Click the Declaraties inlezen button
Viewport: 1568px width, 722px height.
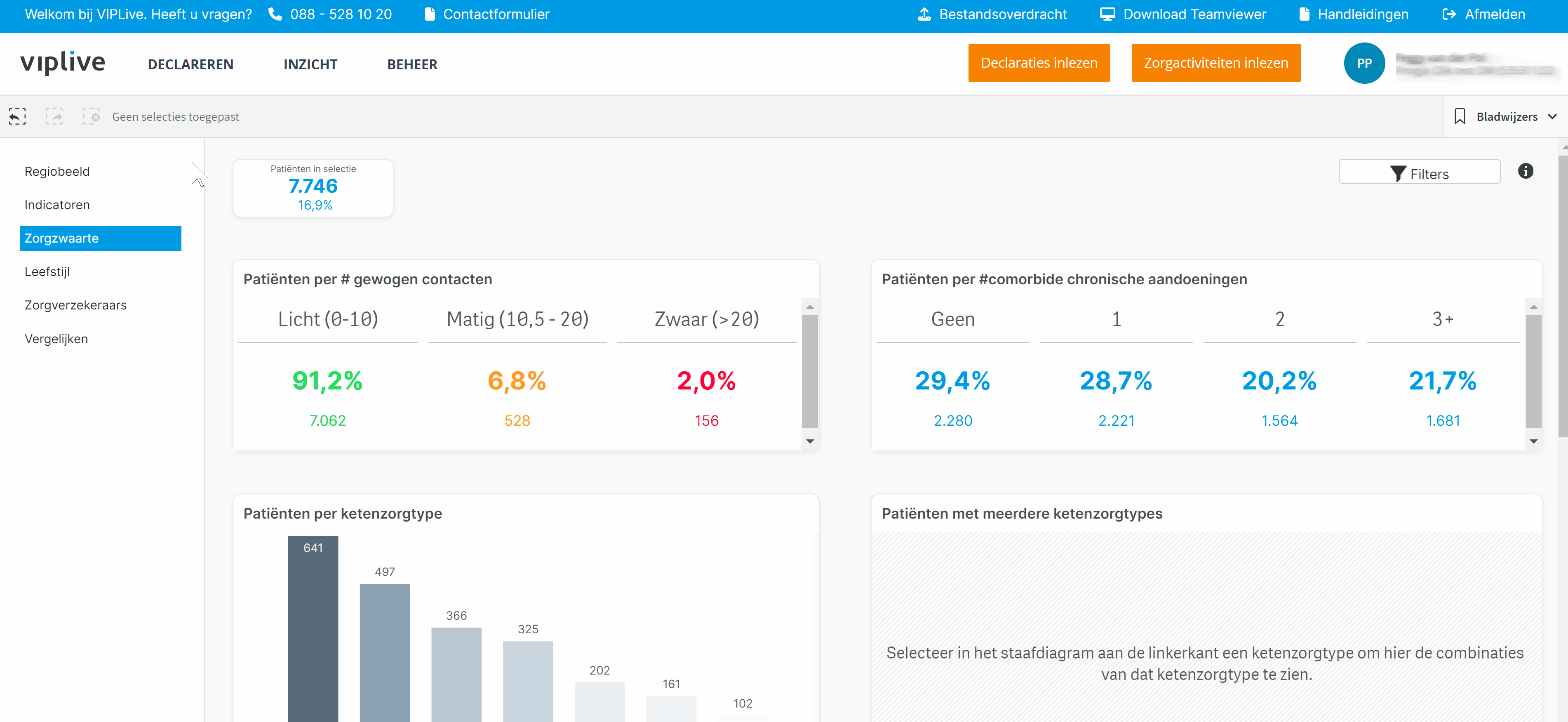pyautogui.click(x=1039, y=63)
